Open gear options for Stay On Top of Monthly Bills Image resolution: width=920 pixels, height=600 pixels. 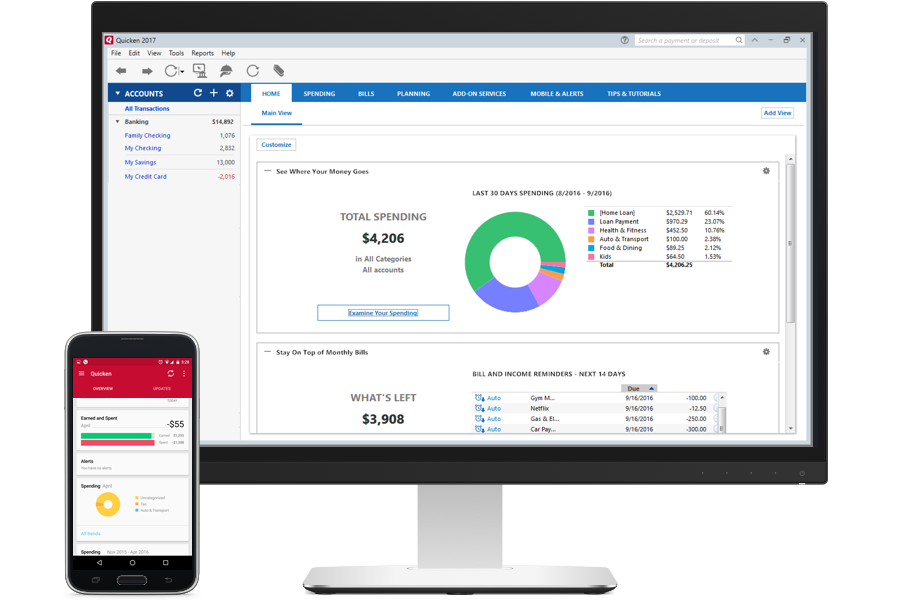tap(766, 351)
